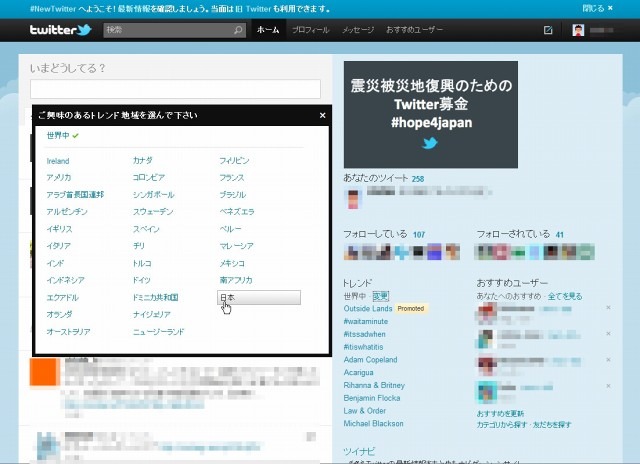Choose 日本 as trend region

point(259,297)
